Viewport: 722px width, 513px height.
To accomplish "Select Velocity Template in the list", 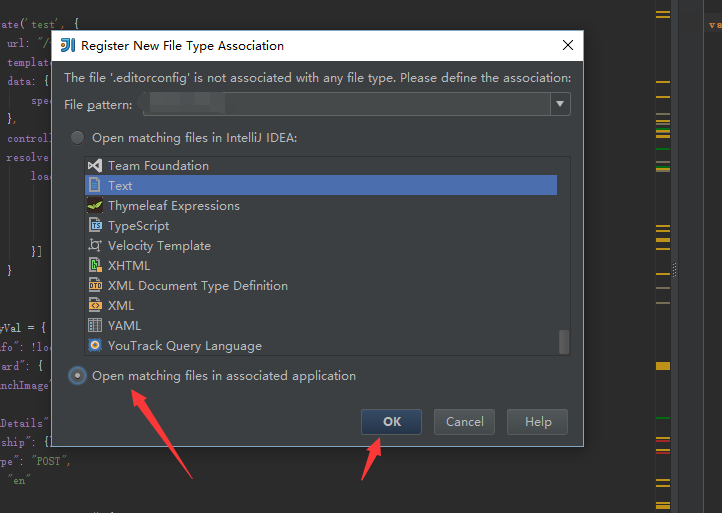I will pos(321,245).
